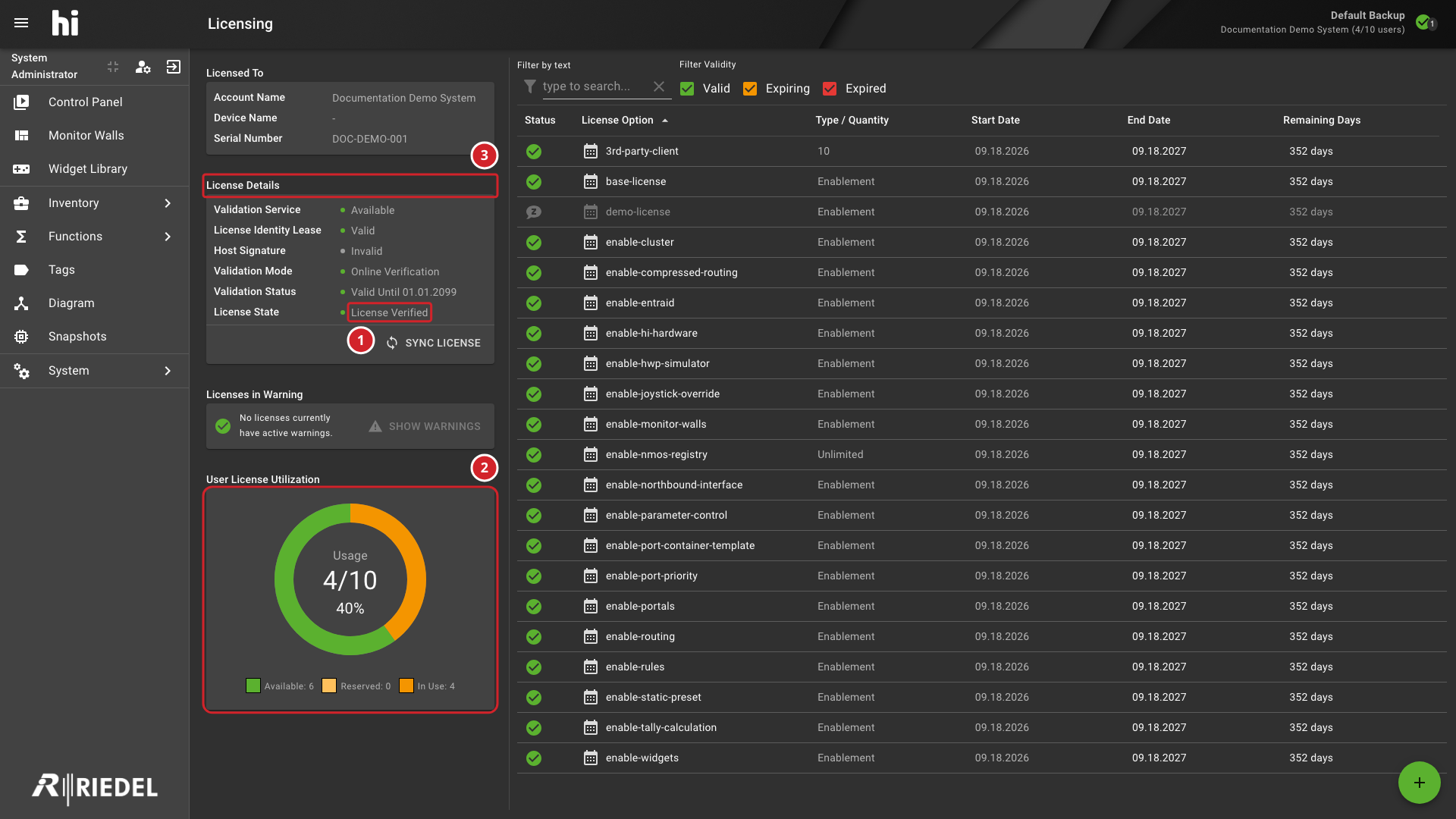Click the calendar icon for enable-widgets
The width and height of the screenshot is (1456, 819).
pyautogui.click(x=591, y=758)
